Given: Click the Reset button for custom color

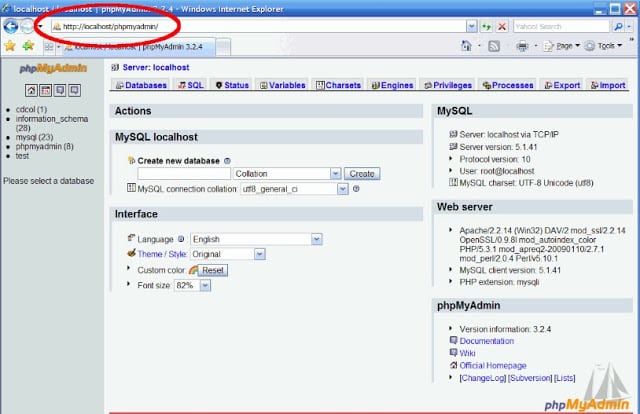Looking at the screenshot, I should 212,270.
